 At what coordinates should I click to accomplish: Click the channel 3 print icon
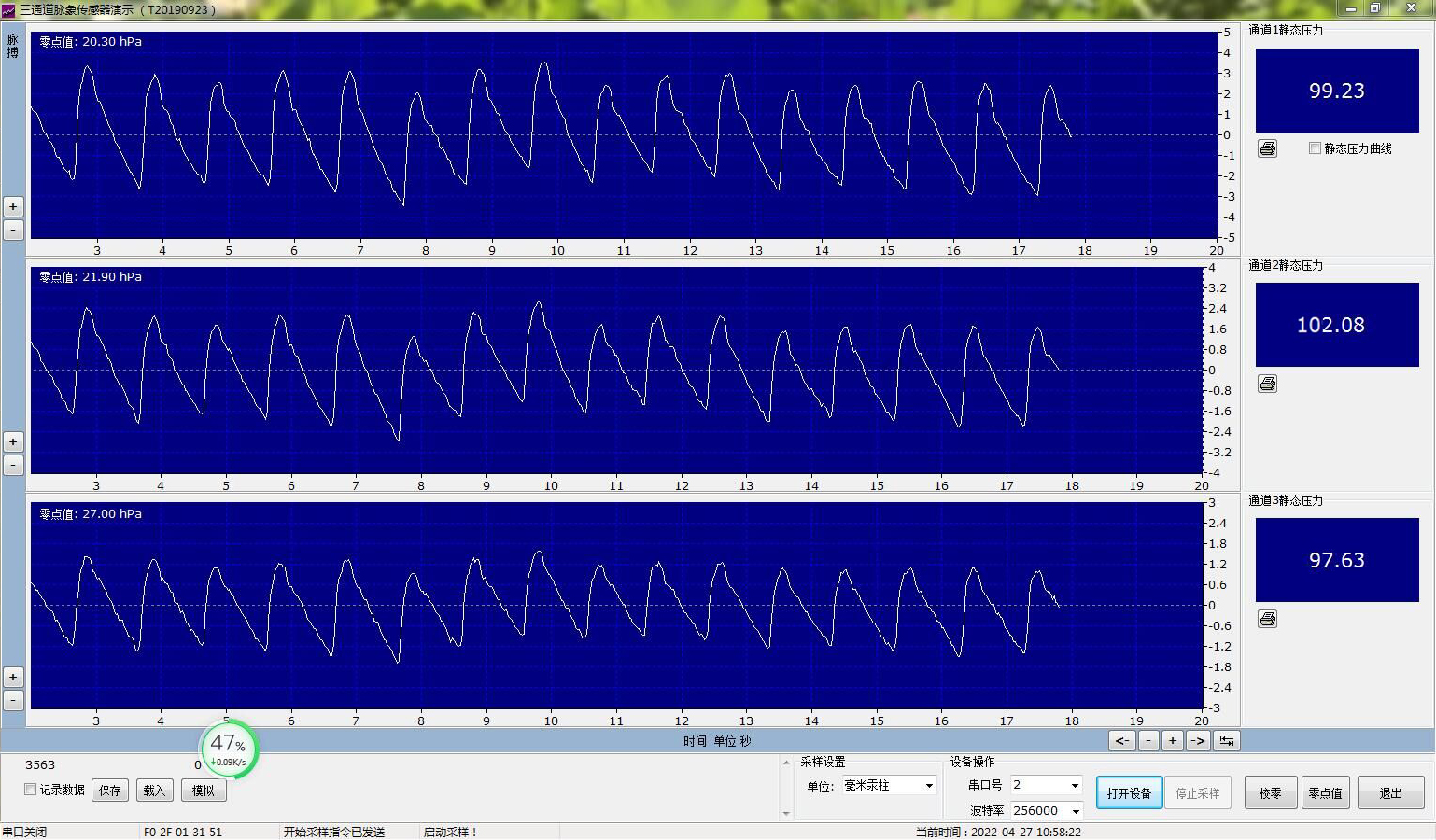pos(1267,619)
